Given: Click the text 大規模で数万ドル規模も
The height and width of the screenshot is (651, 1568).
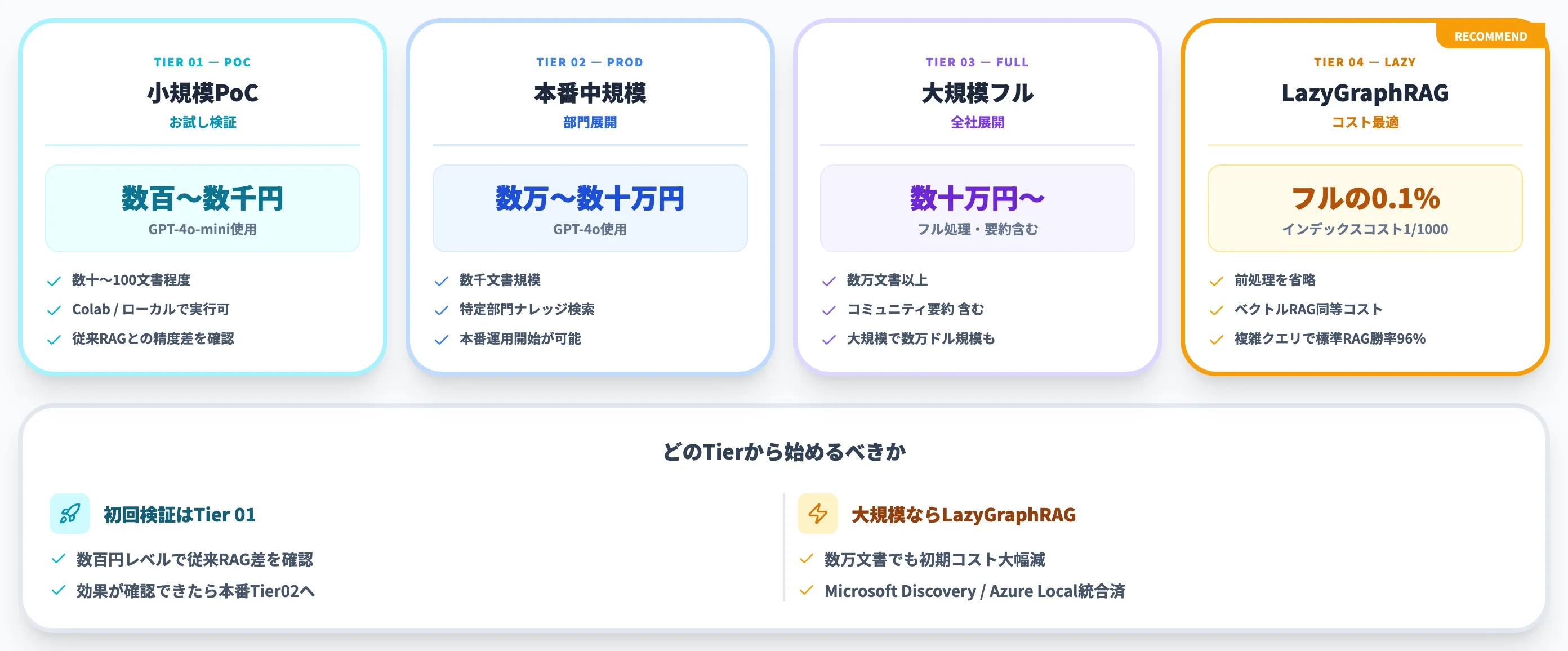Looking at the screenshot, I should [x=921, y=339].
